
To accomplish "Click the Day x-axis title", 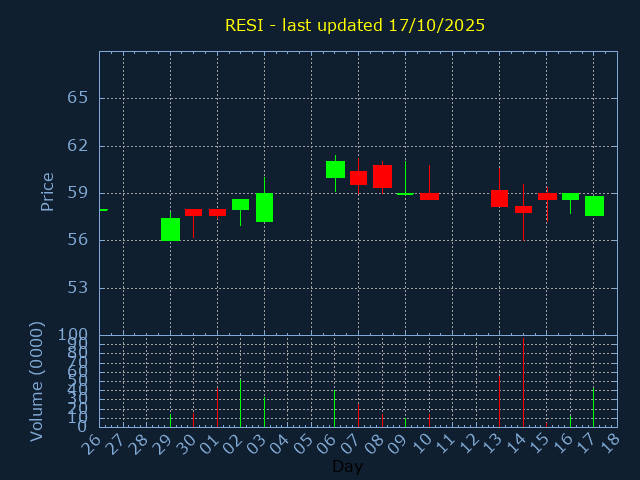I will (x=347, y=466).
